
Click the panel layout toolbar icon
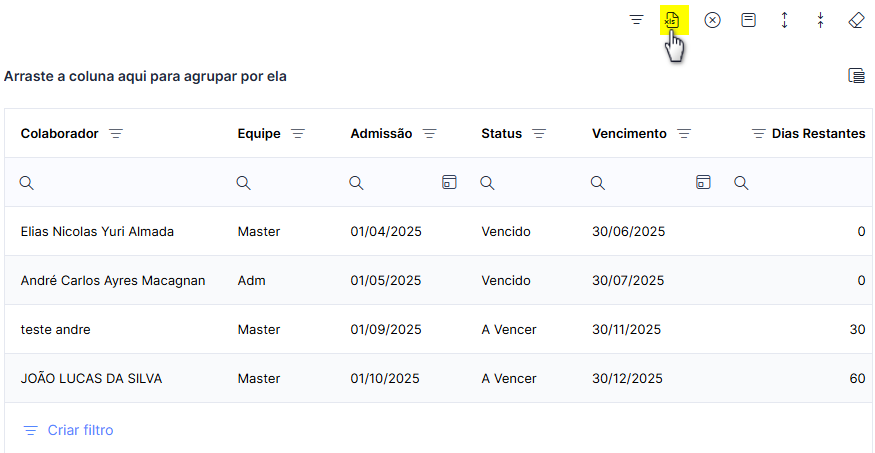748,21
